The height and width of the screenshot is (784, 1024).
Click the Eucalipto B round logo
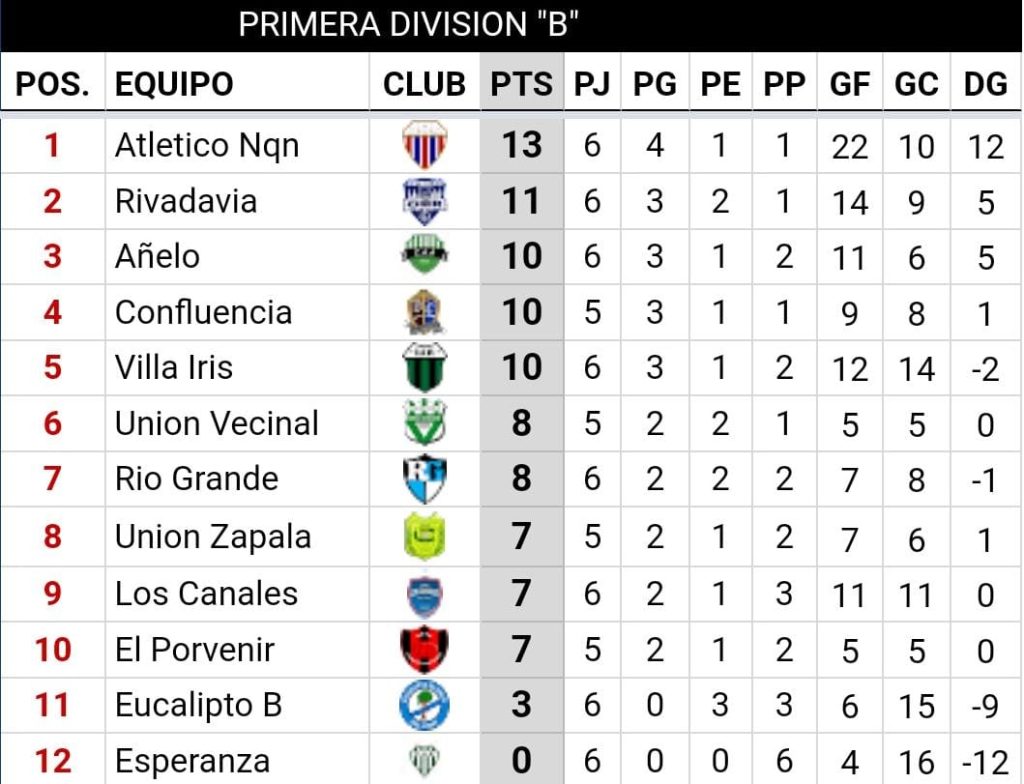pyautogui.click(x=424, y=705)
